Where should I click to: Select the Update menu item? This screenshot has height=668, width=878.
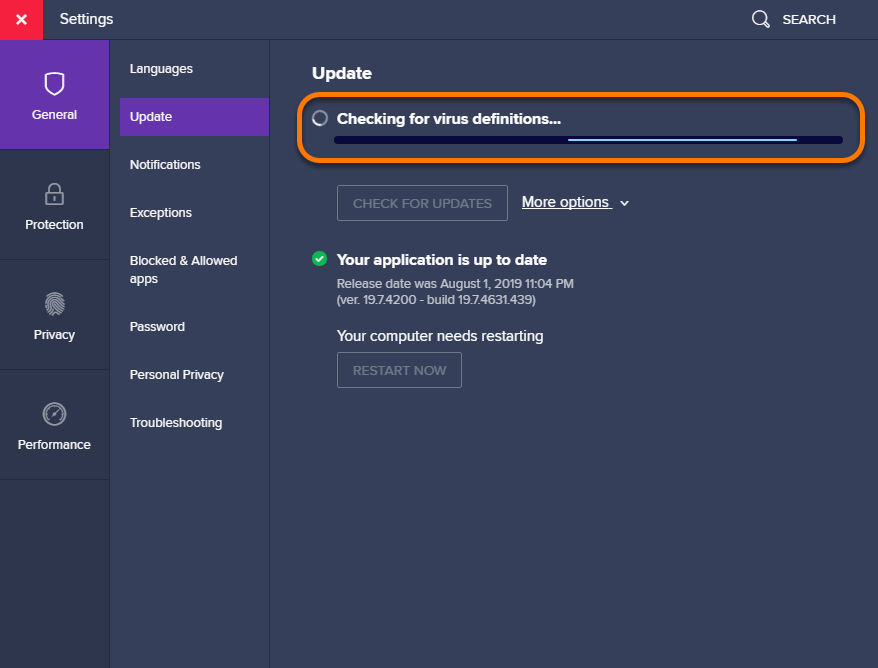click(x=151, y=117)
